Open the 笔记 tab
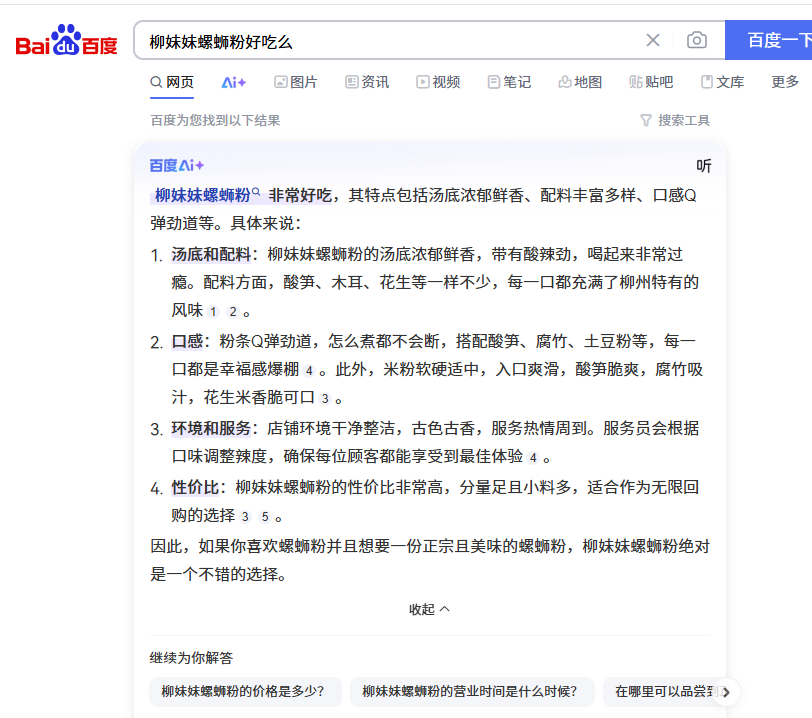Viewport: 812px width, 718px height. click(x=510, y=82)
